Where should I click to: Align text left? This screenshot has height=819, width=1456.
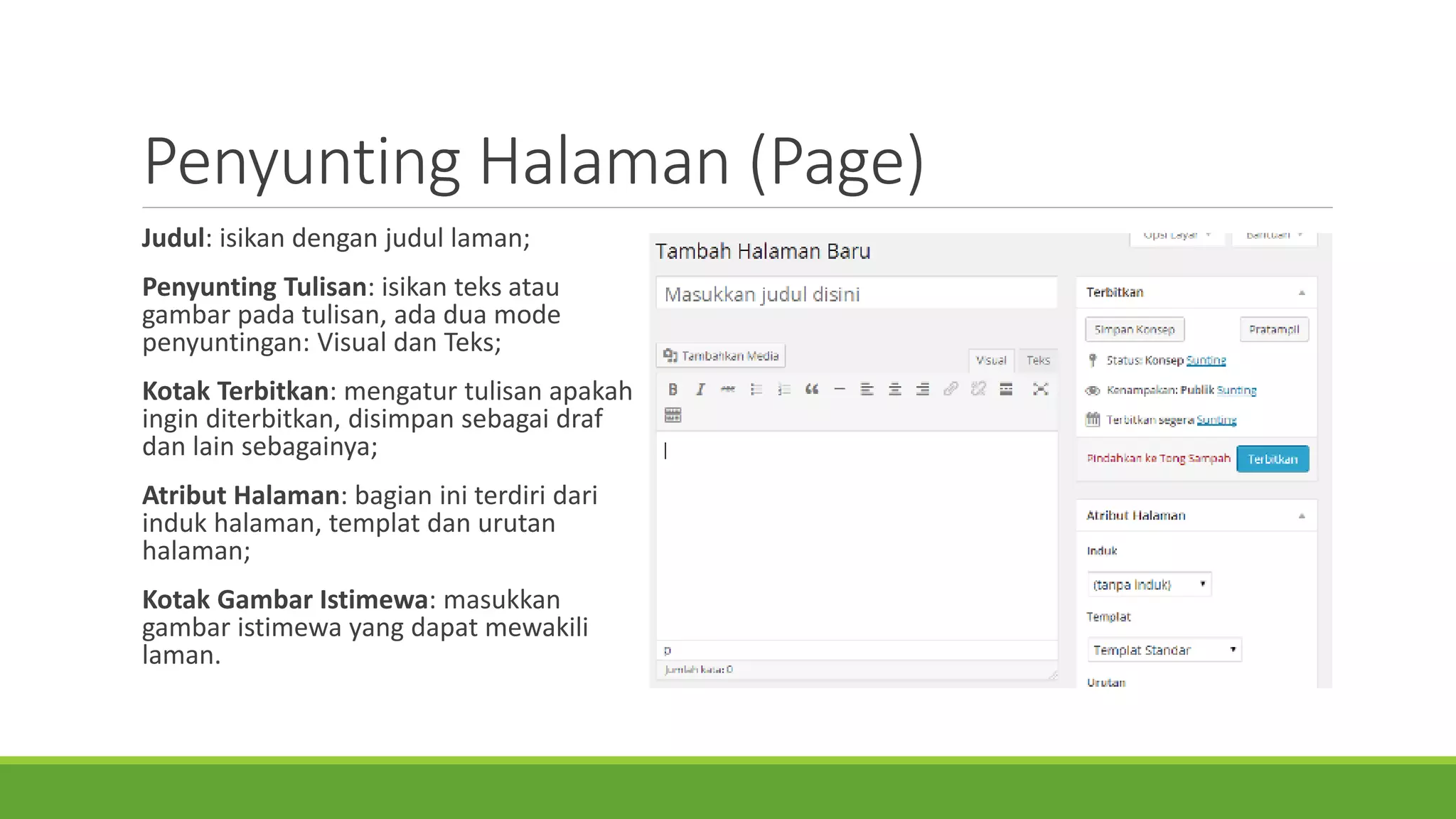coord(867,389)
